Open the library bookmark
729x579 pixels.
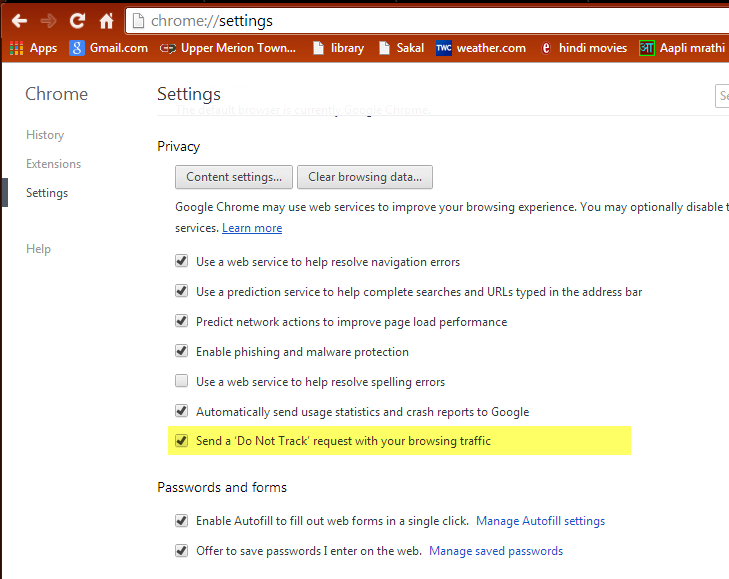click(338, 48)
